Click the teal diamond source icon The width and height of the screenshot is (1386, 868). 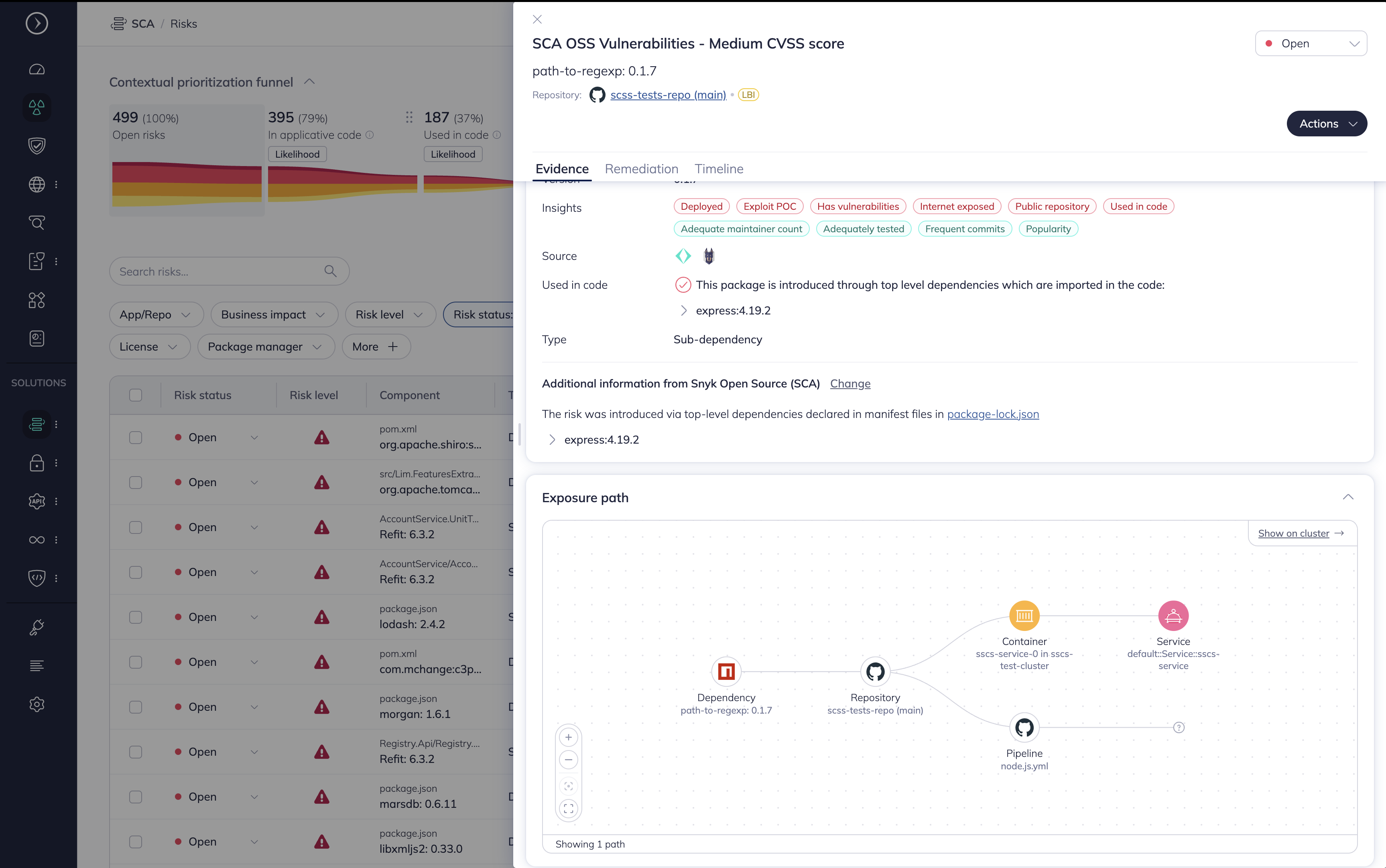coord(683,256)
